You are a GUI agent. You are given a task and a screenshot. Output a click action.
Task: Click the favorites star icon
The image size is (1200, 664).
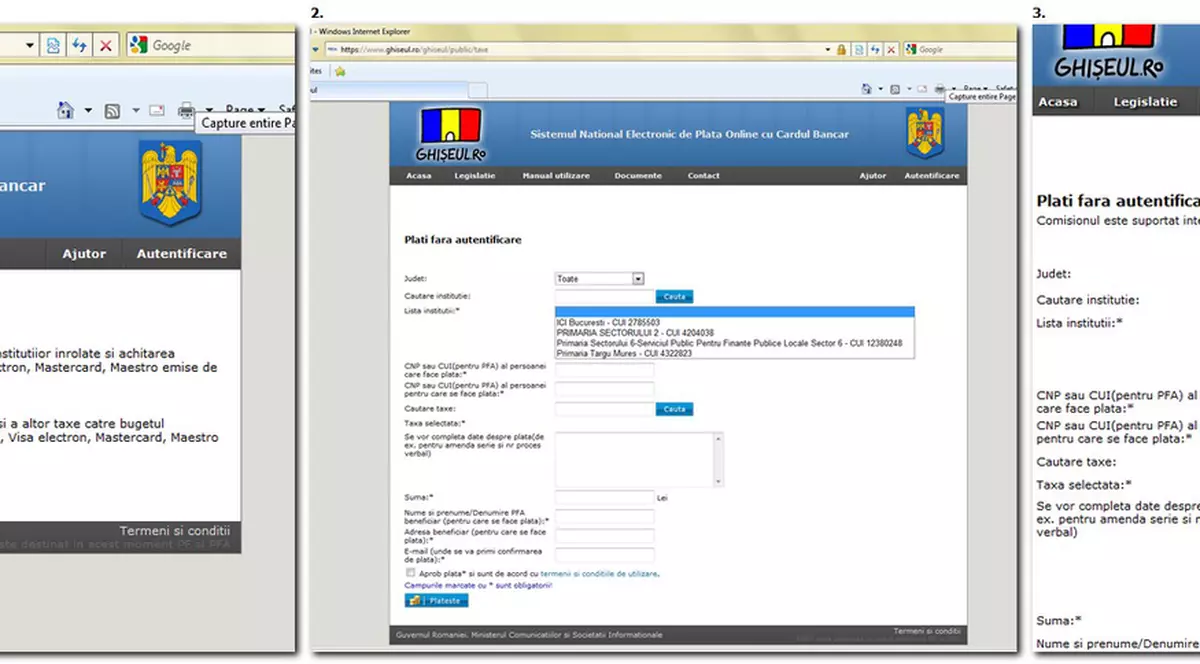tap(340, 69)
